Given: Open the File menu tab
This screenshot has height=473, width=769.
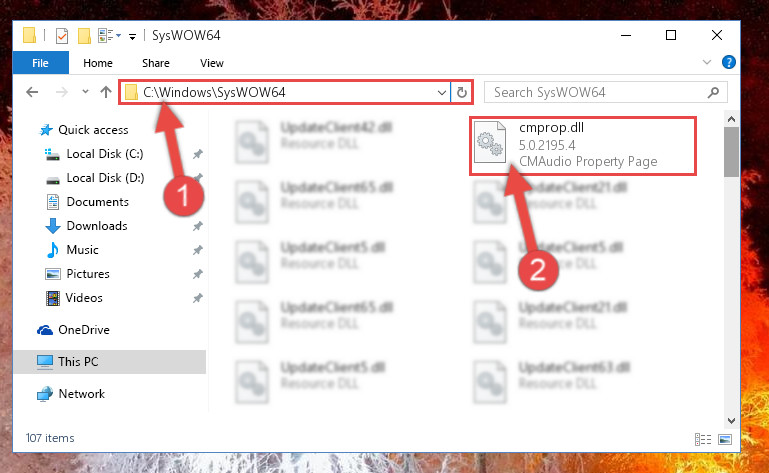Looking at the screenshot, I should (x=40, y=63).
